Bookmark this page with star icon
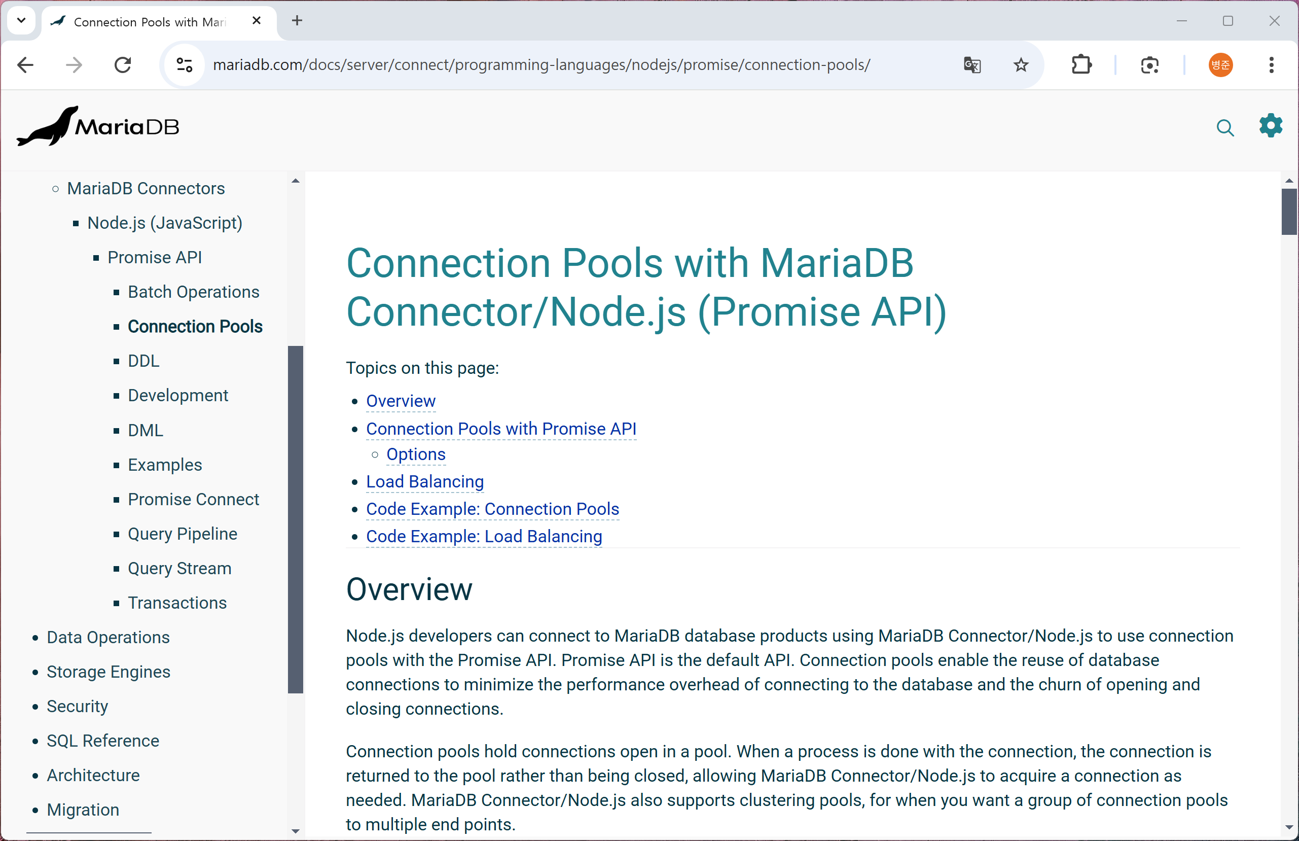This screenshot has width=1299, height=841. 1021,65
